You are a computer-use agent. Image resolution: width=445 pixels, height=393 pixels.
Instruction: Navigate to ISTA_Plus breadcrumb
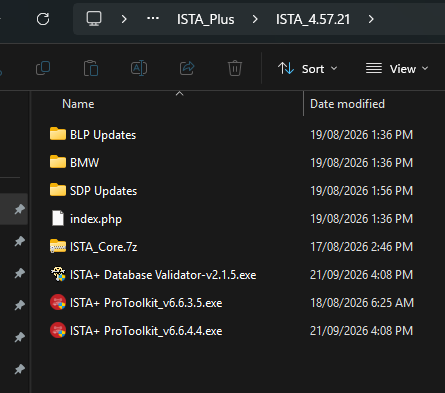[x=205, y=19]
